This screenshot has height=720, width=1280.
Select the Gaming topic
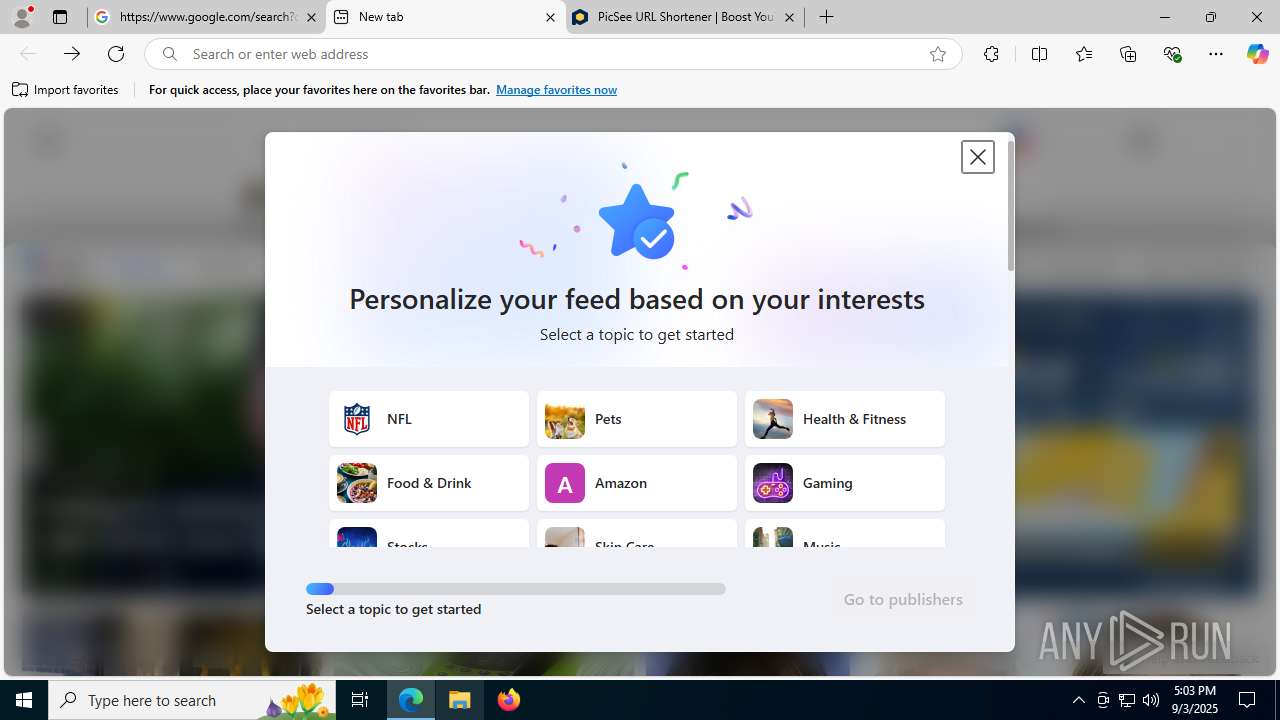pos(845,483)
